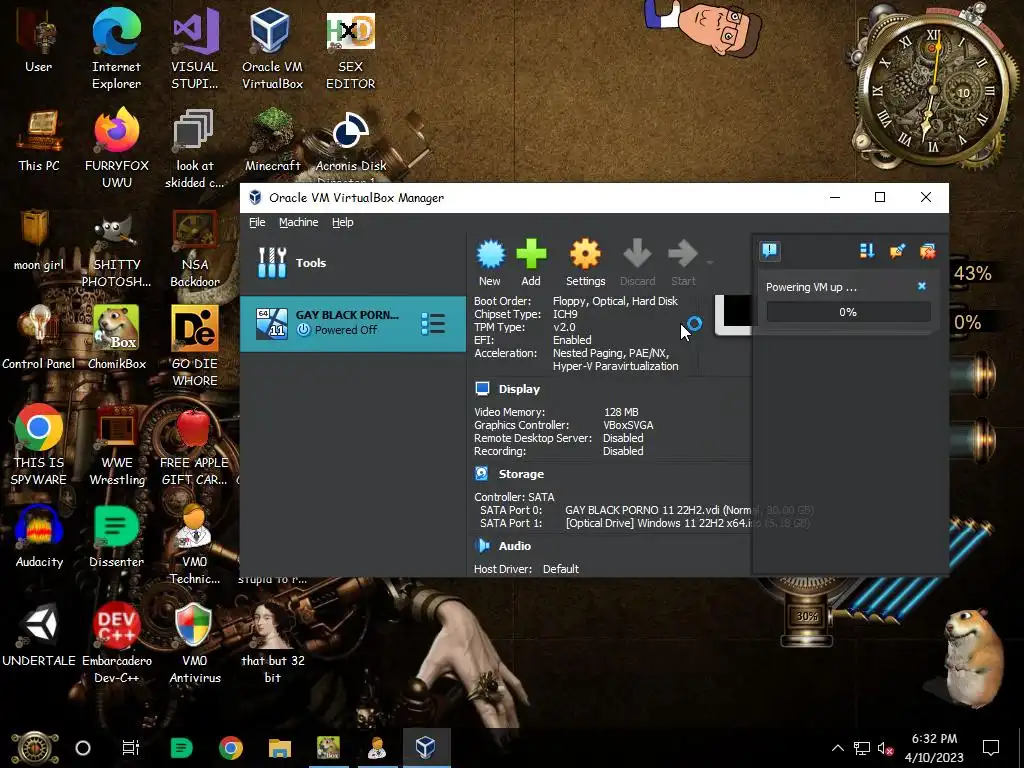Show hidden tray icons chevron

[x=838, y=748]
